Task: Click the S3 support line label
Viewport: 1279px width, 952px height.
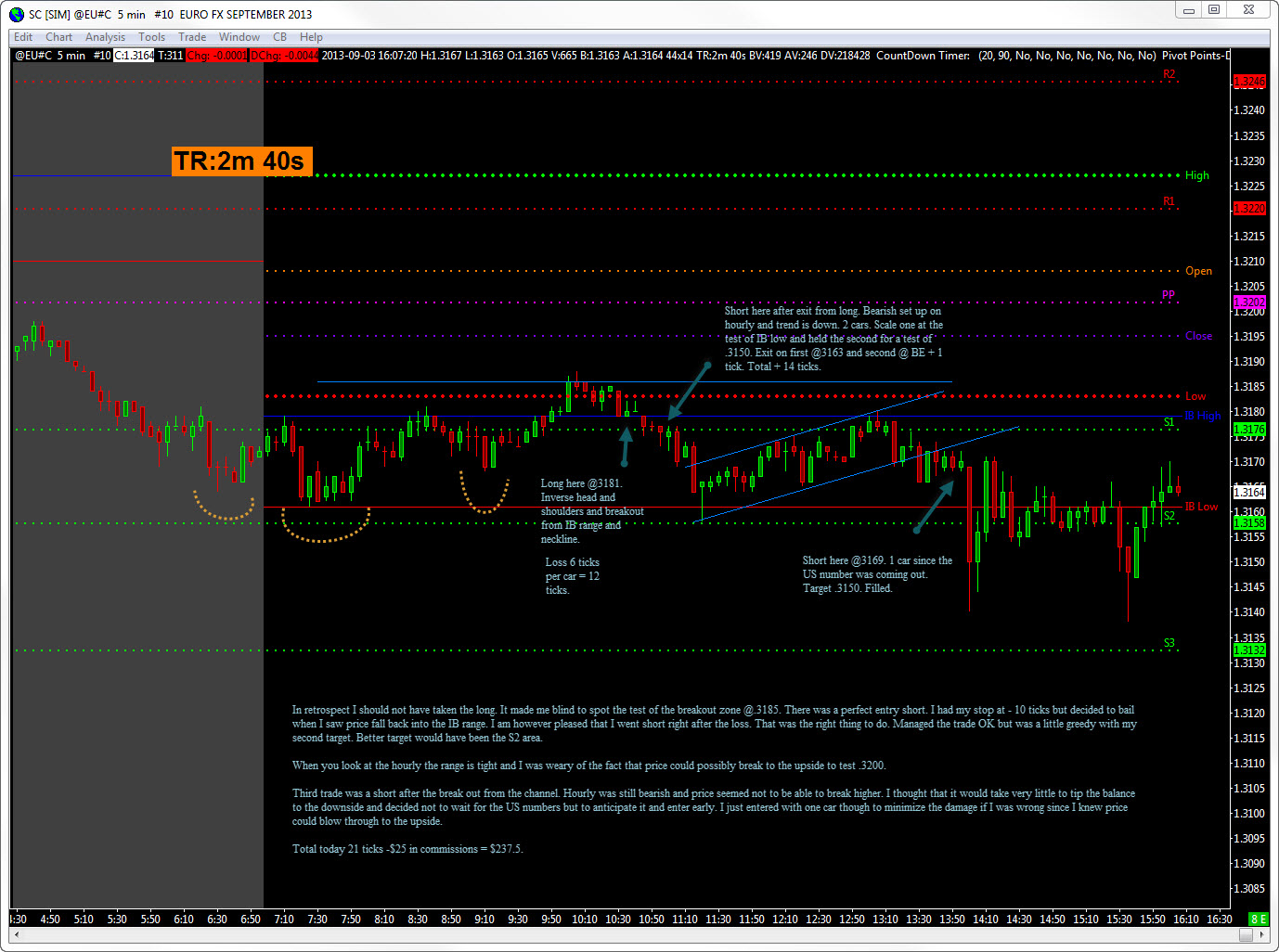Action: [1169, 643]
